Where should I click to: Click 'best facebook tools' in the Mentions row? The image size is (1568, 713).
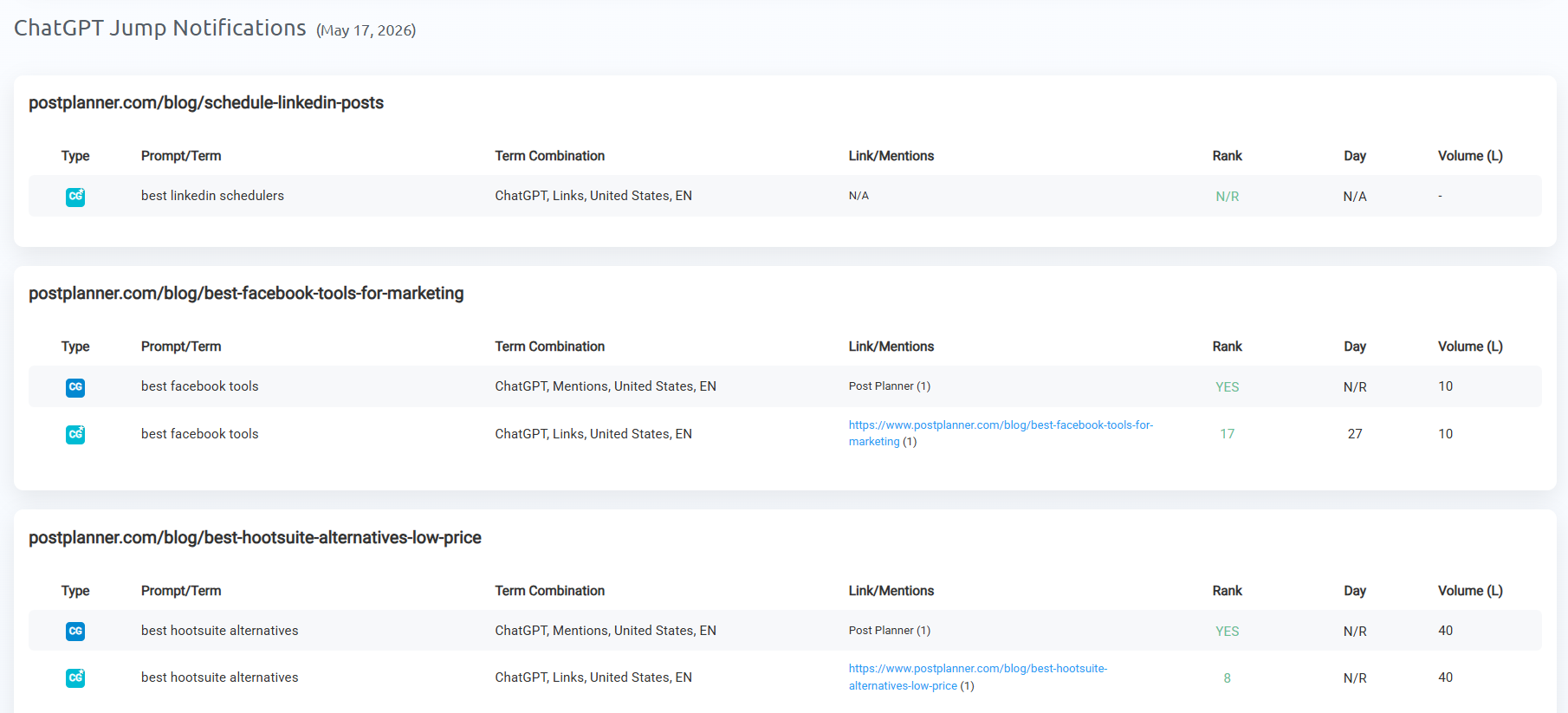[x=199, y=386]
